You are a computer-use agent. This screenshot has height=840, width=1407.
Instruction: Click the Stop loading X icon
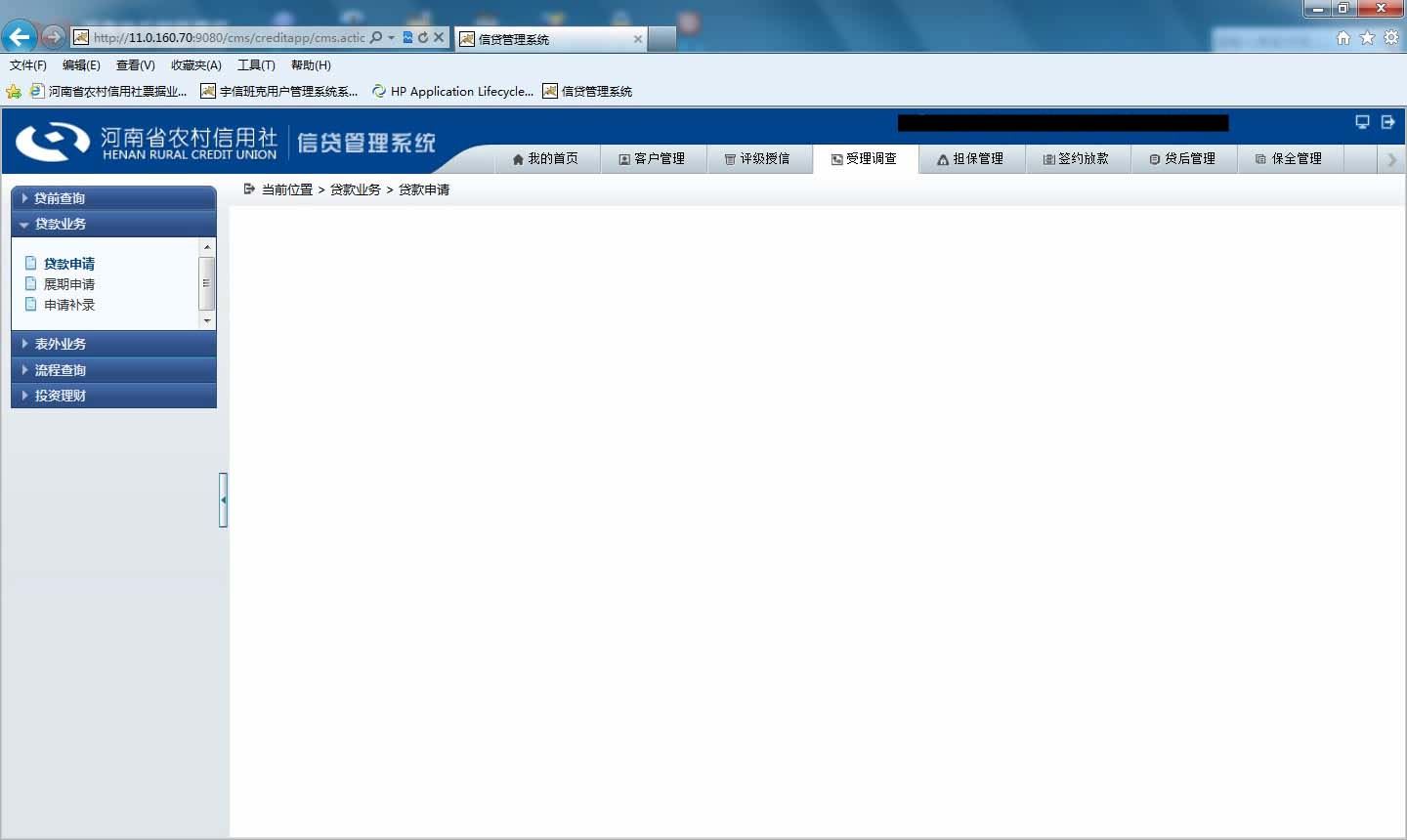(439, 37)
